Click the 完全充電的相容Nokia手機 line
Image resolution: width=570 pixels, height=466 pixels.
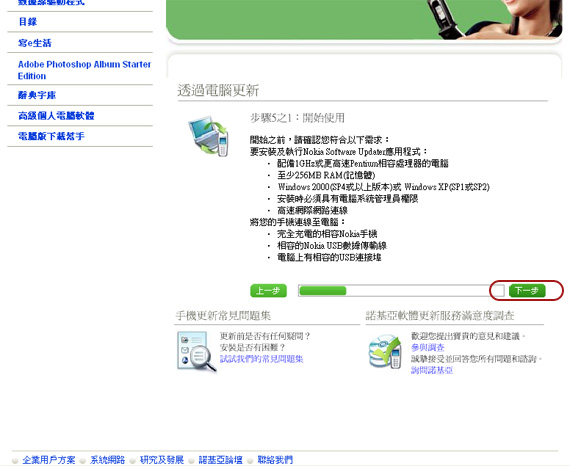(x=327, y=234)
